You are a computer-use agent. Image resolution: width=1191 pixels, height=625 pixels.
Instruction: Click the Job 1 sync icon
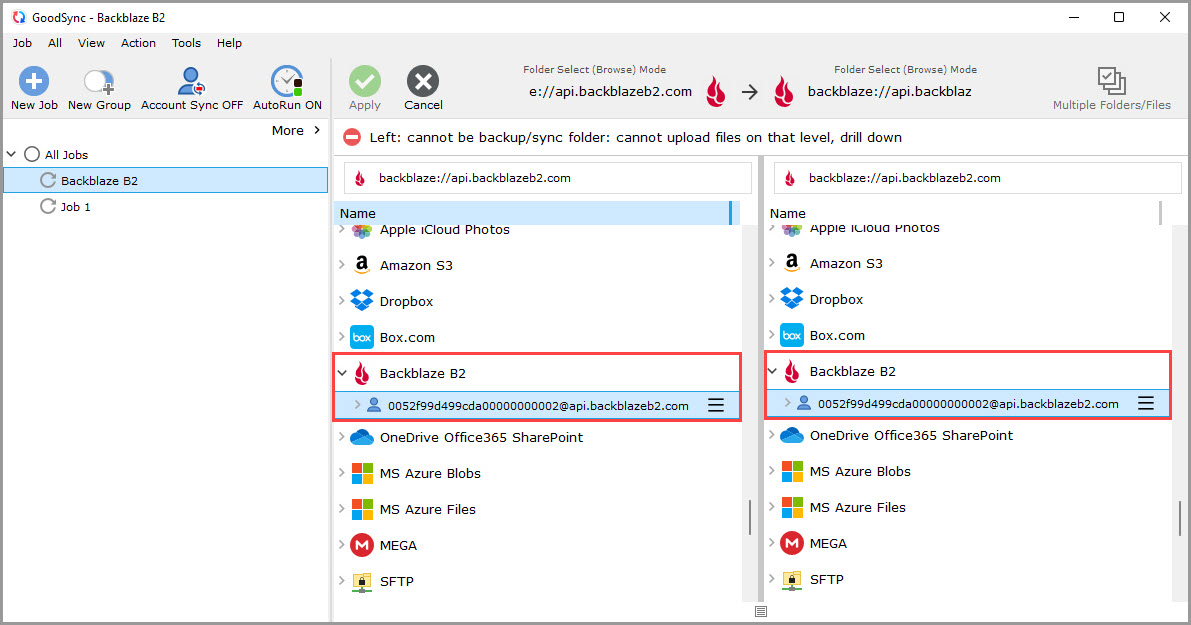click(x=48, y=207)
